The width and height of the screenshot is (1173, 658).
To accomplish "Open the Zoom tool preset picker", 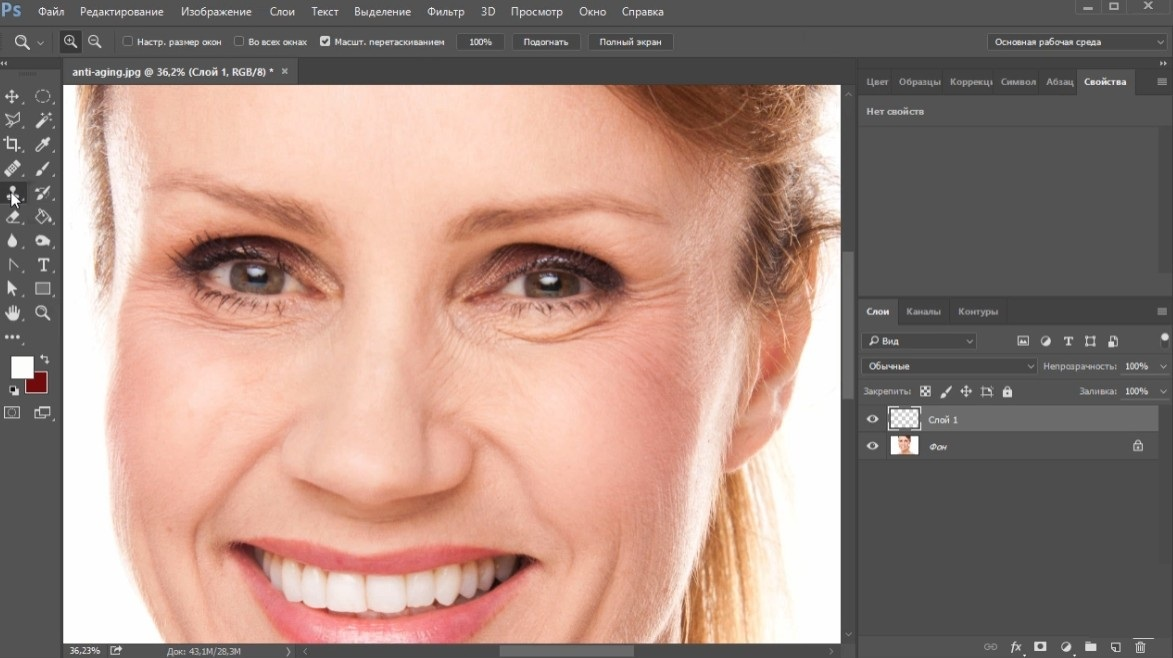I will pos(40,43).
